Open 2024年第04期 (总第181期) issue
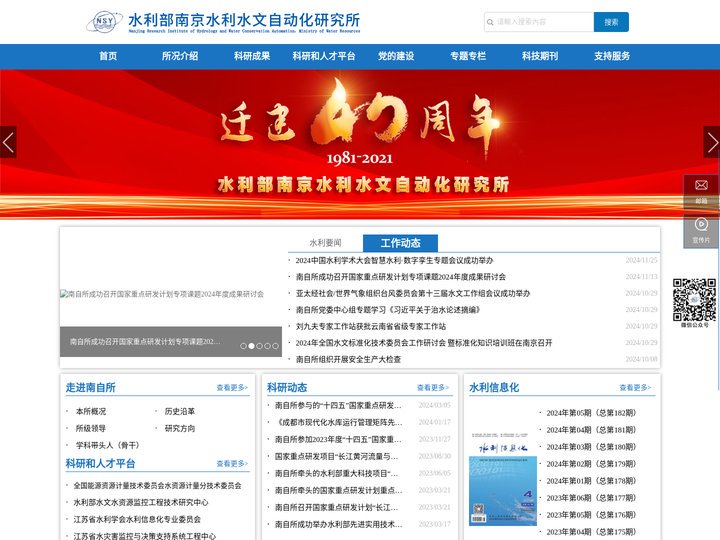720x540 pixels. pos(591,430)
